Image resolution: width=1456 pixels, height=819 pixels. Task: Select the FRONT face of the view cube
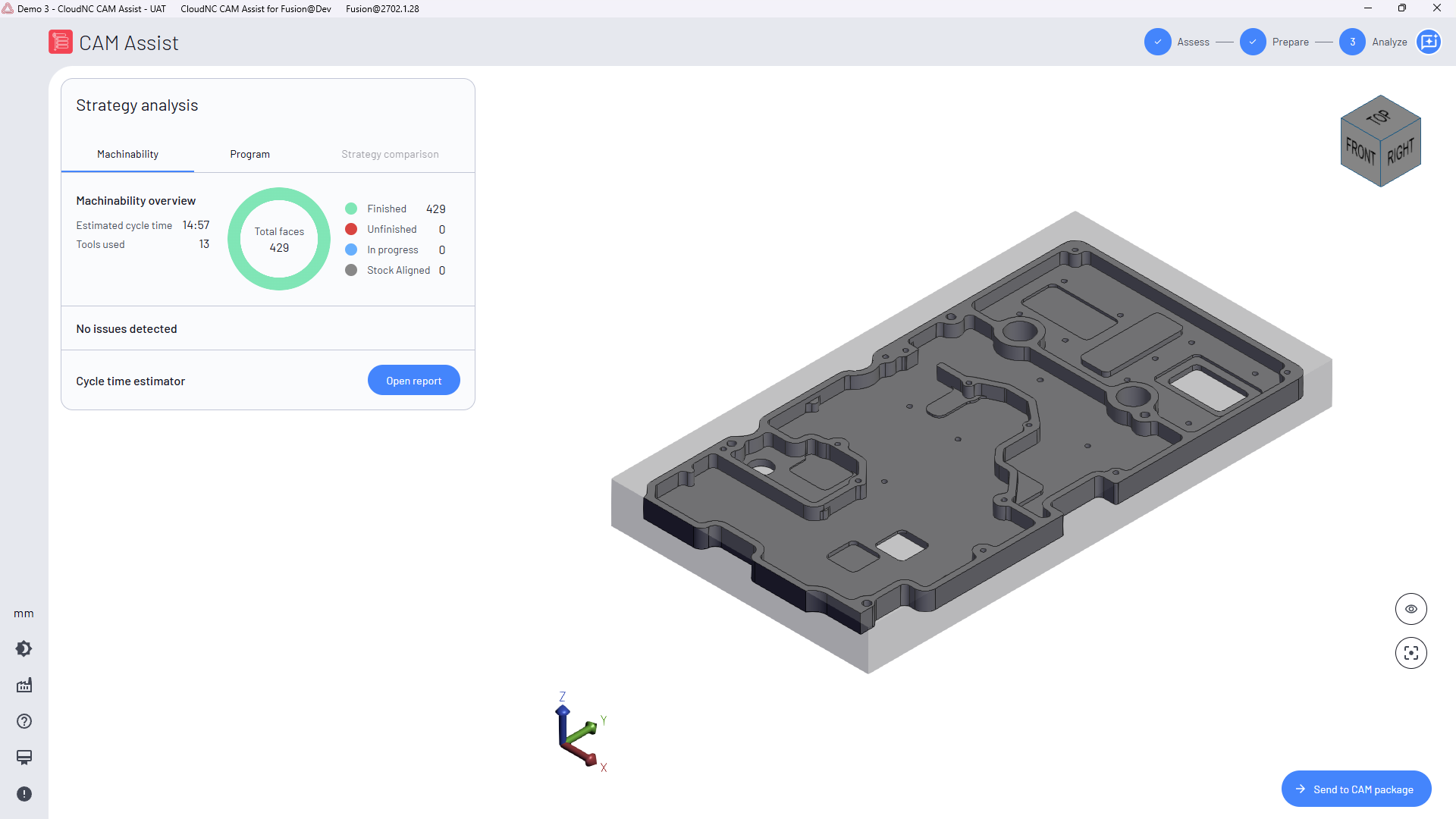1360,151
